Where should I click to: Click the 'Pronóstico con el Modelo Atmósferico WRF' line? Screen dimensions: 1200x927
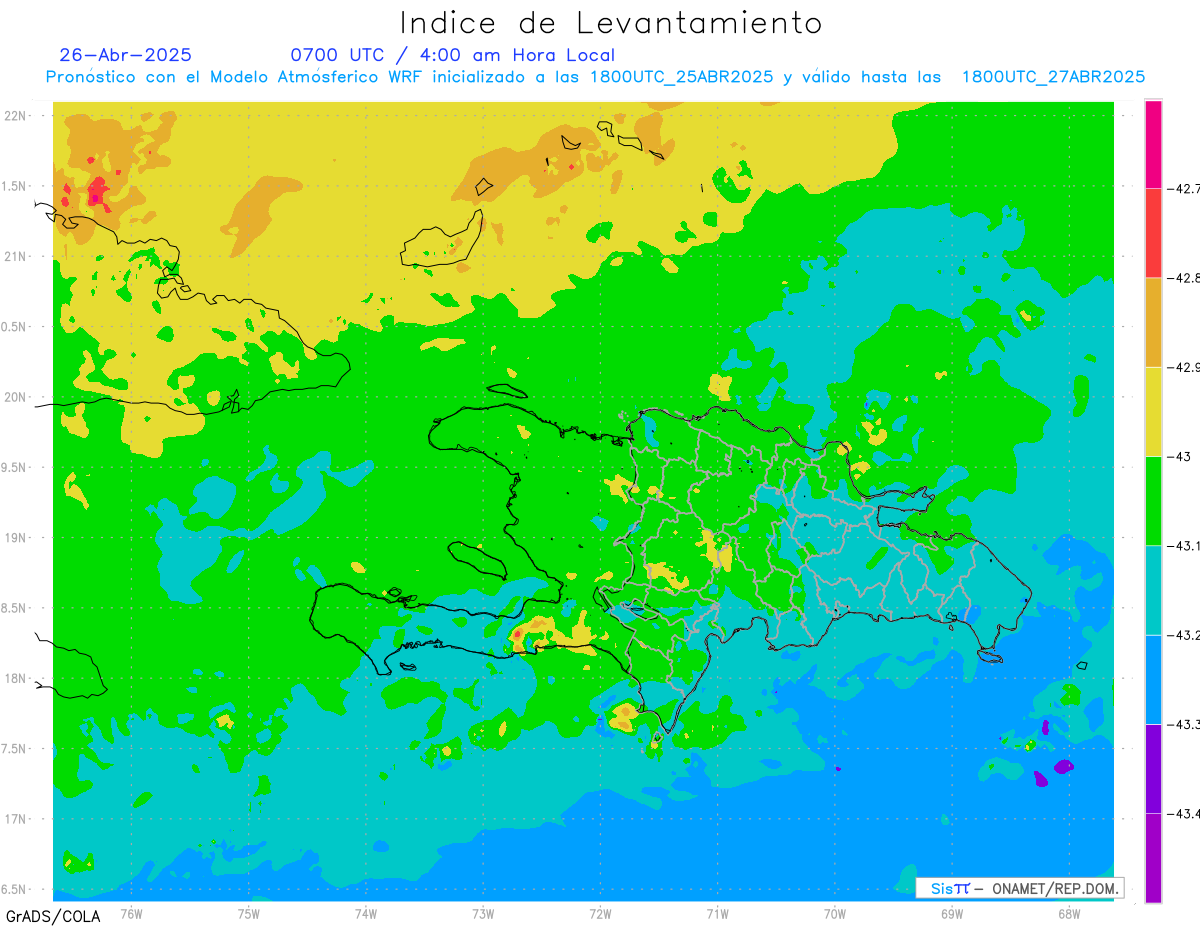595,77
